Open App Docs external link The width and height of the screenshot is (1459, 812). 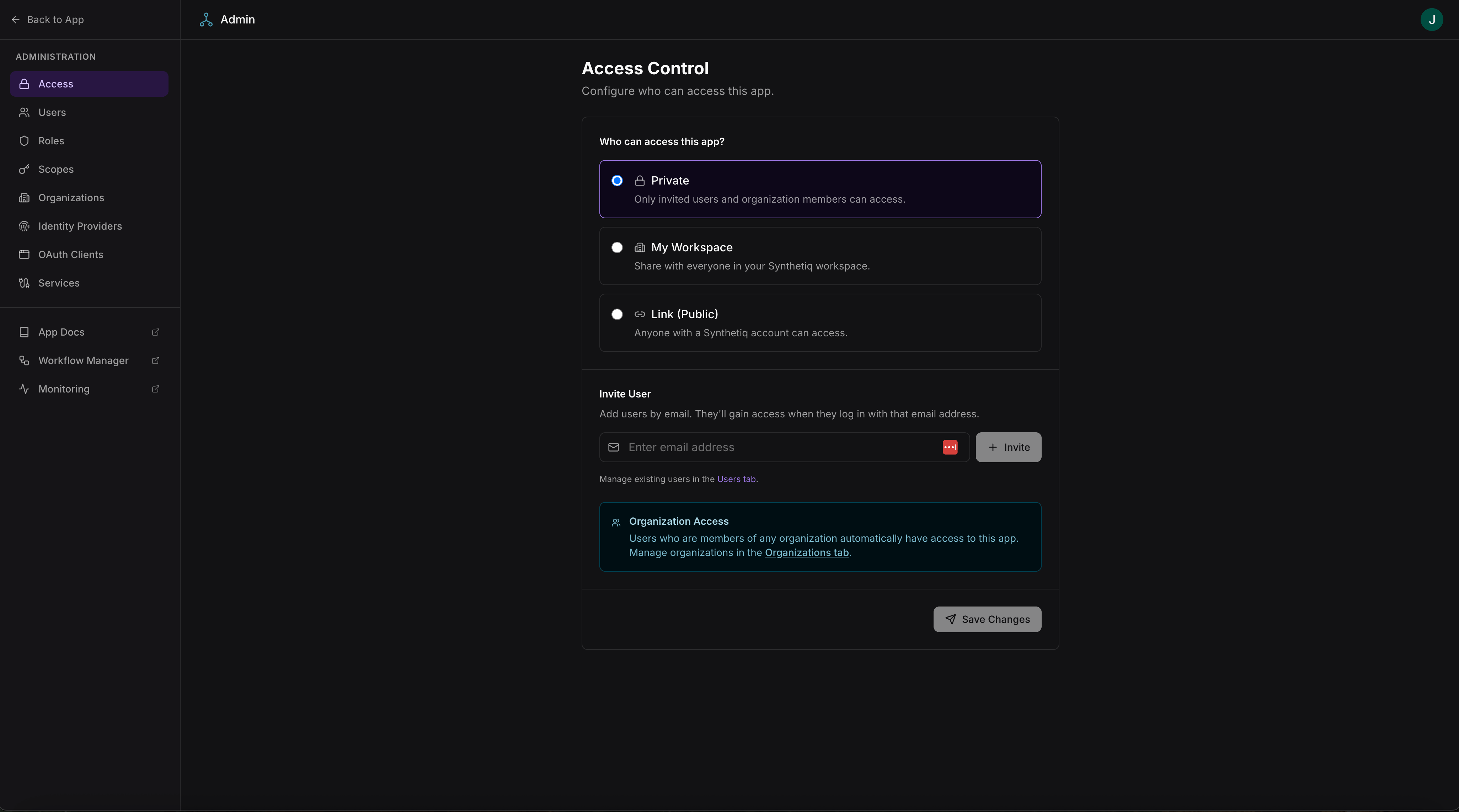point(89,332)
